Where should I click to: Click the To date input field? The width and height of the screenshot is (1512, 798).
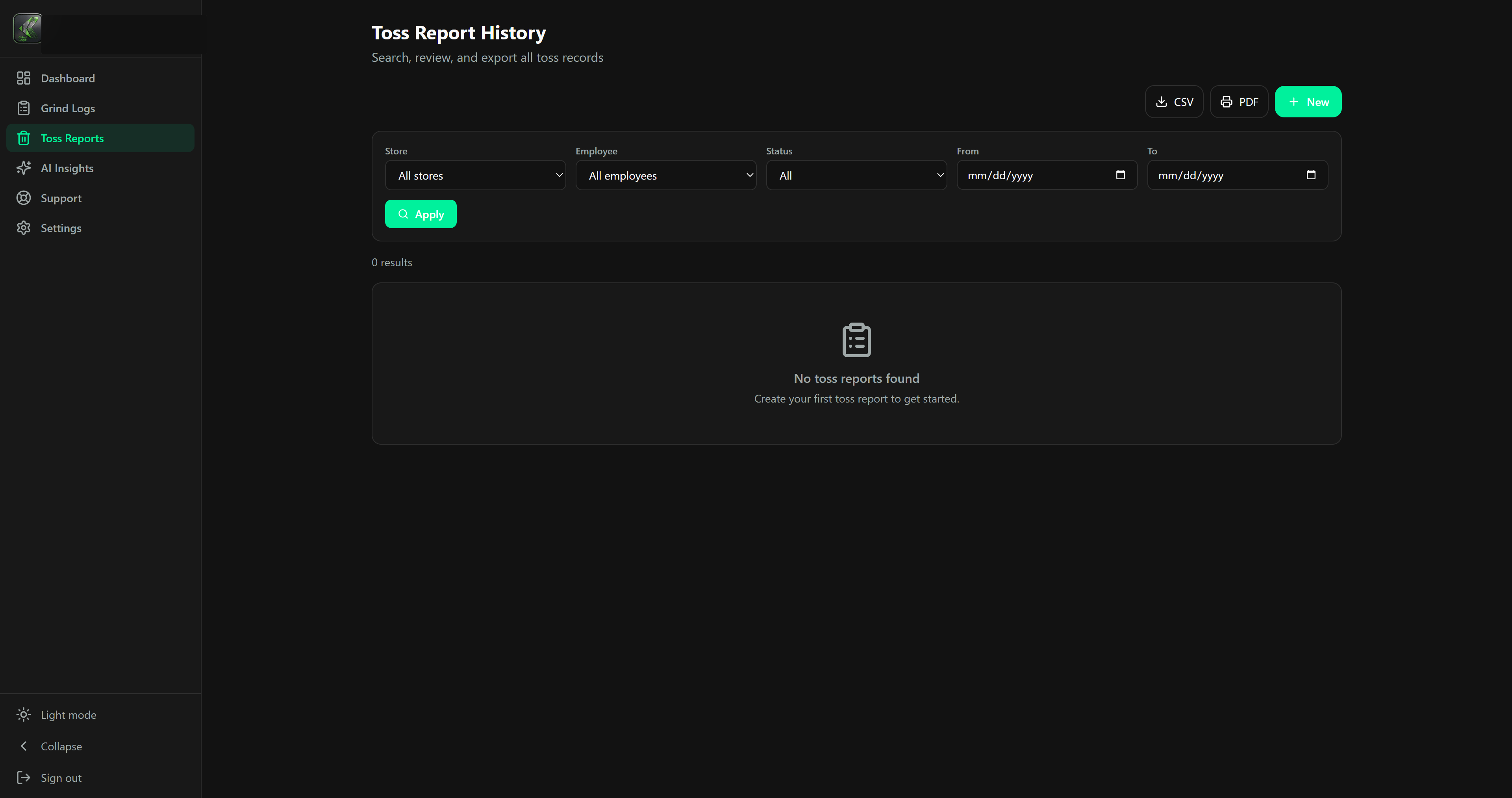pyautogui.click(x=1237, y=176)
